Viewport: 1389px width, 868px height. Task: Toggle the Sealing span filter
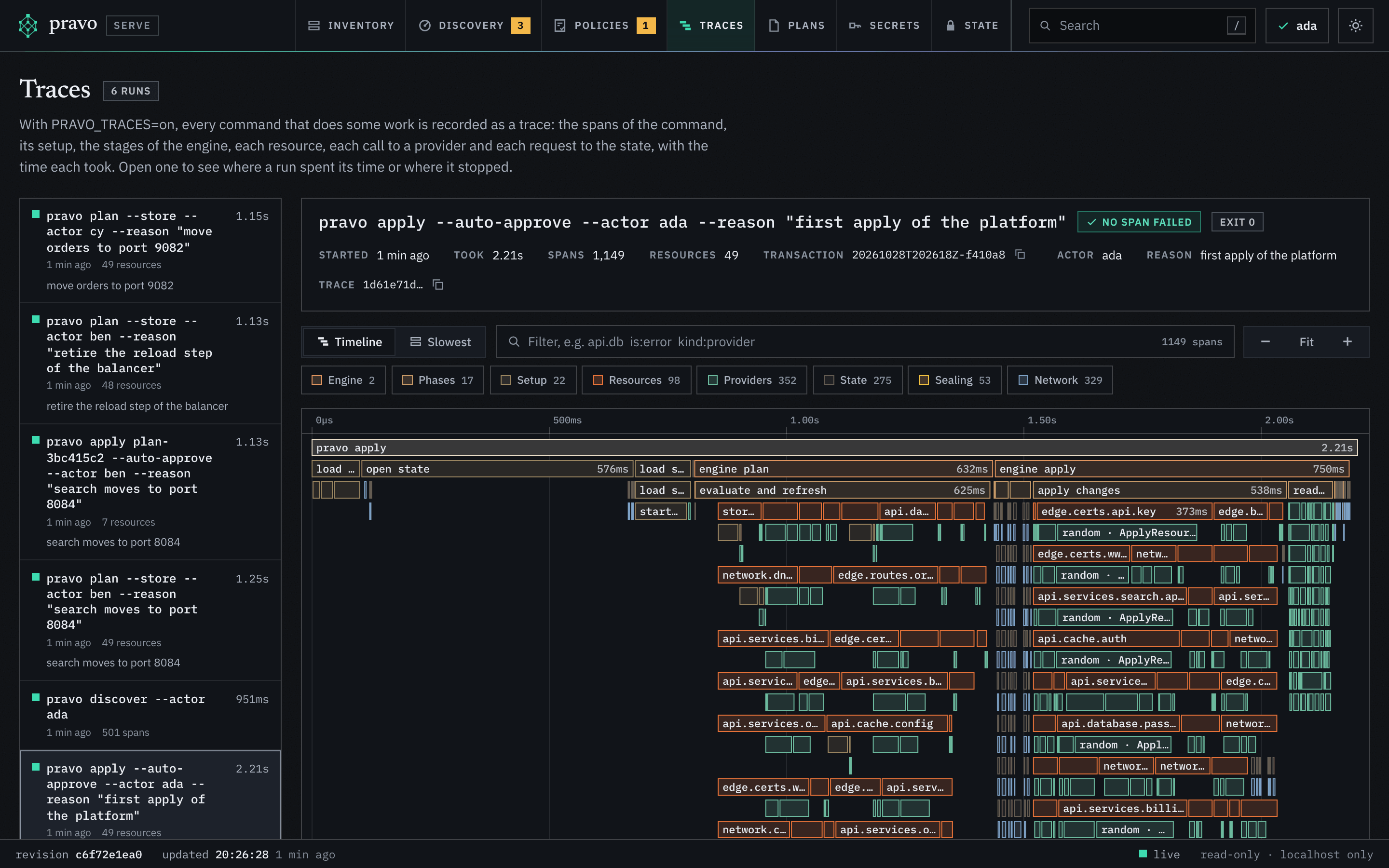pos(954,380)
